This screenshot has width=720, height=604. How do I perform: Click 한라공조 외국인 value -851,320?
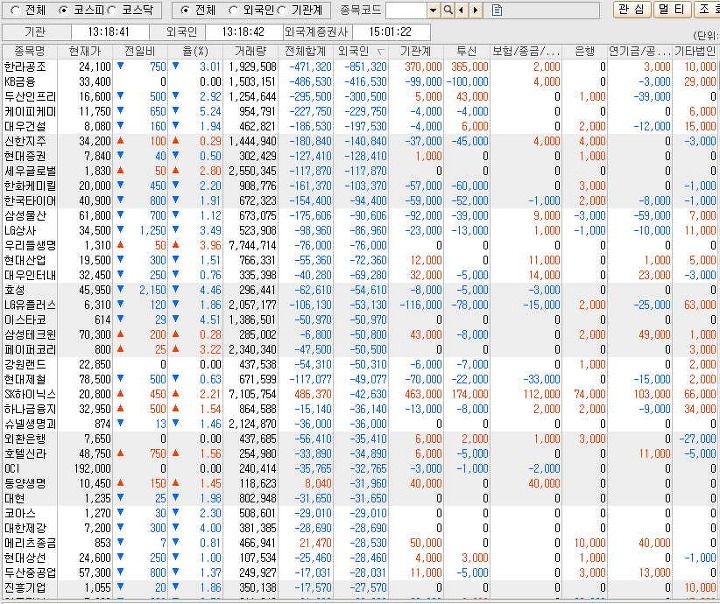click(x=368, y=67)
